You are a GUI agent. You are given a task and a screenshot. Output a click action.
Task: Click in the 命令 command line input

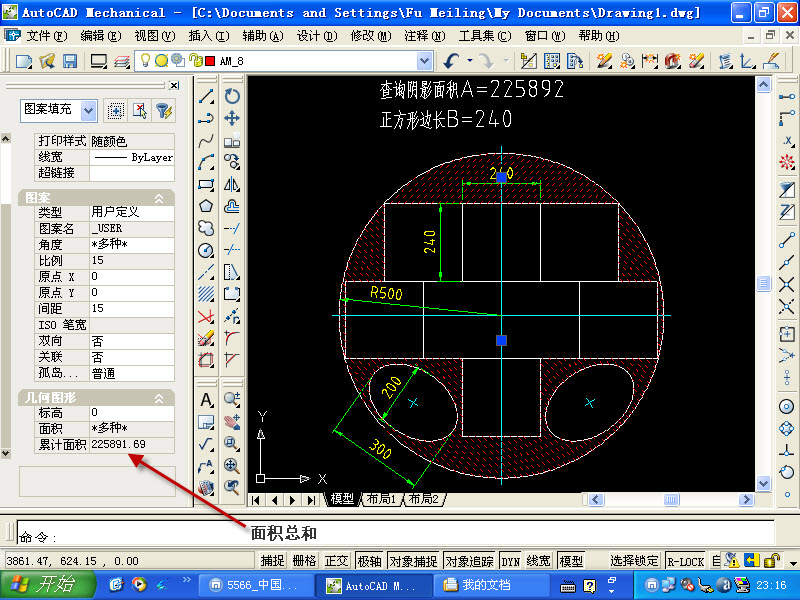click(x=395, y=533)
